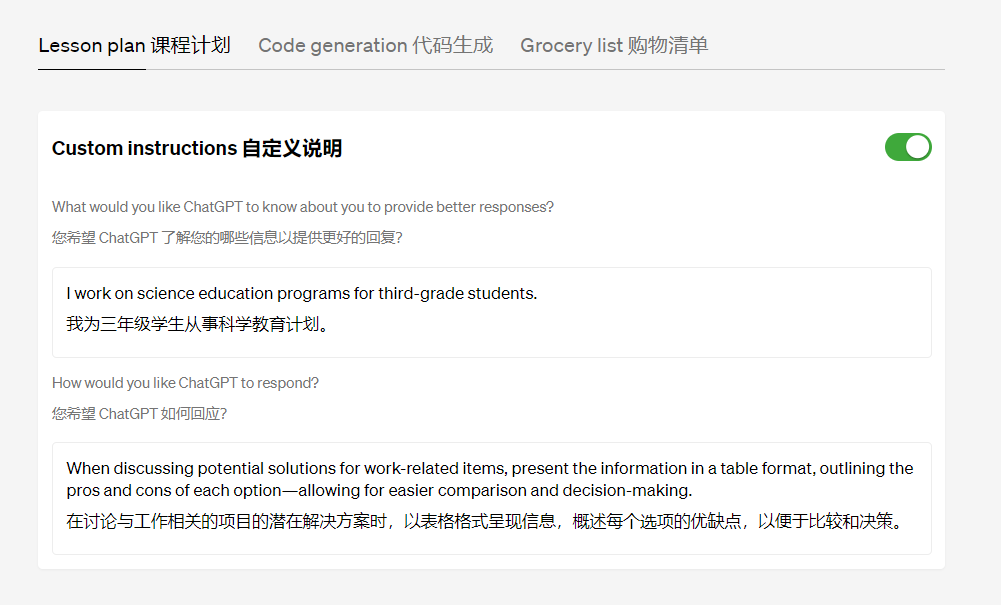Select the Grocery list tab

(x=613, y=45)
